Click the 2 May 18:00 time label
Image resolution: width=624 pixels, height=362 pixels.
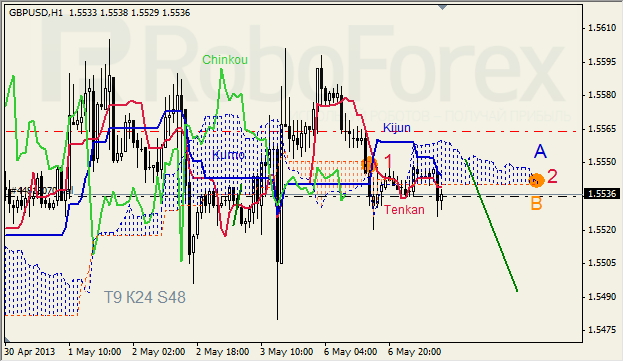(x=222, y=352)
